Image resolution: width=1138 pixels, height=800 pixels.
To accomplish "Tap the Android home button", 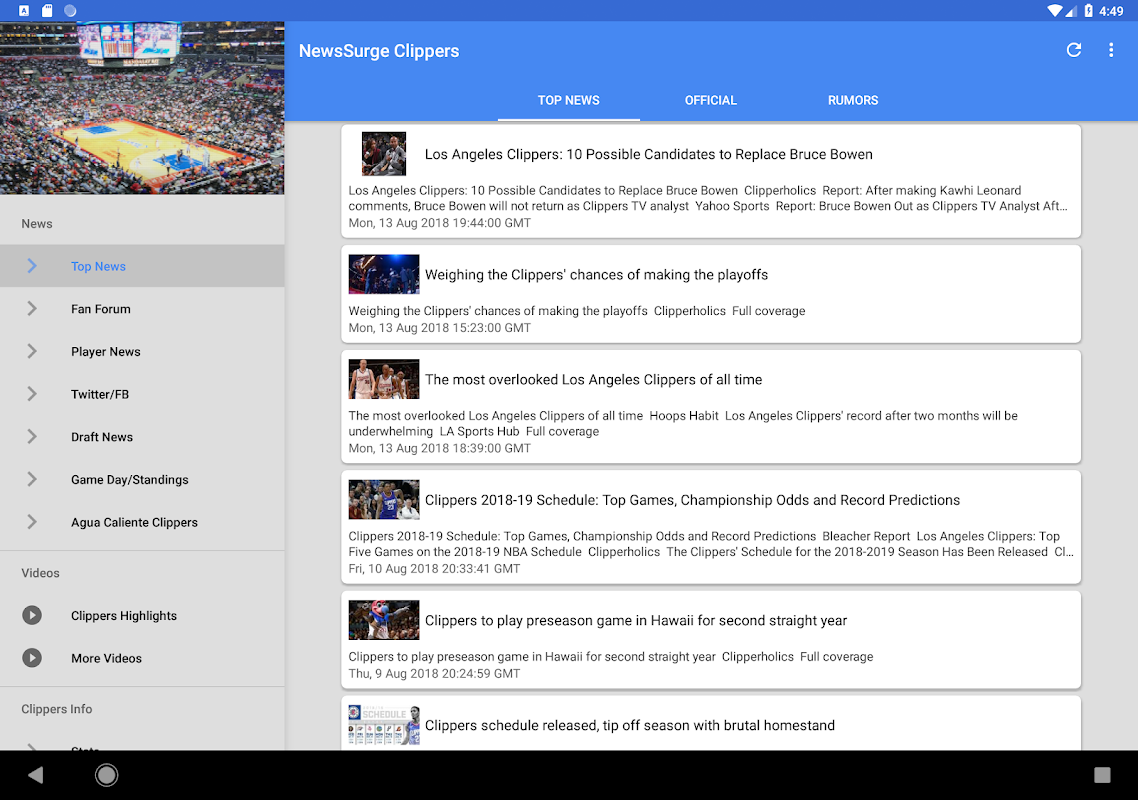I will click(x=107, y=775).
